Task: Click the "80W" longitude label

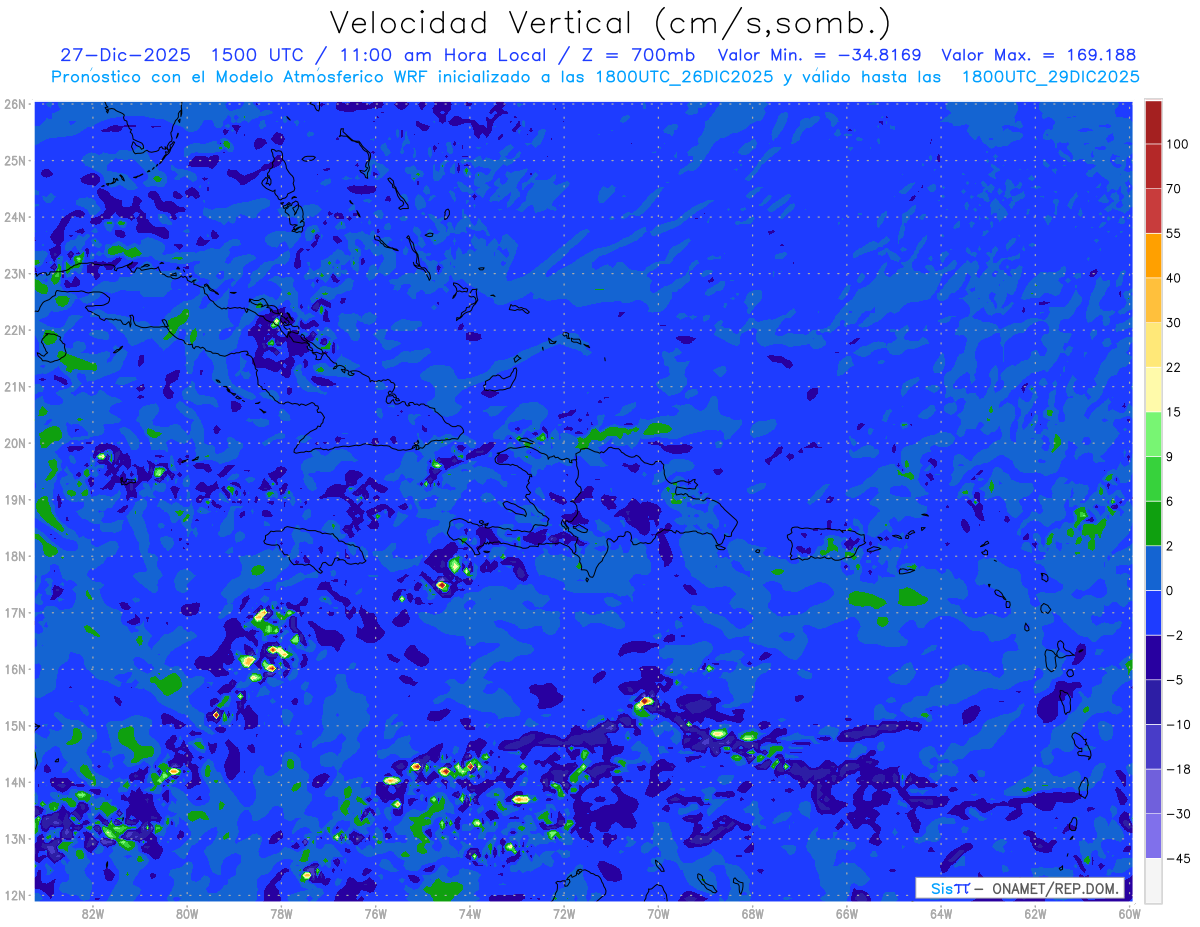Action: [x=186, y=914]
